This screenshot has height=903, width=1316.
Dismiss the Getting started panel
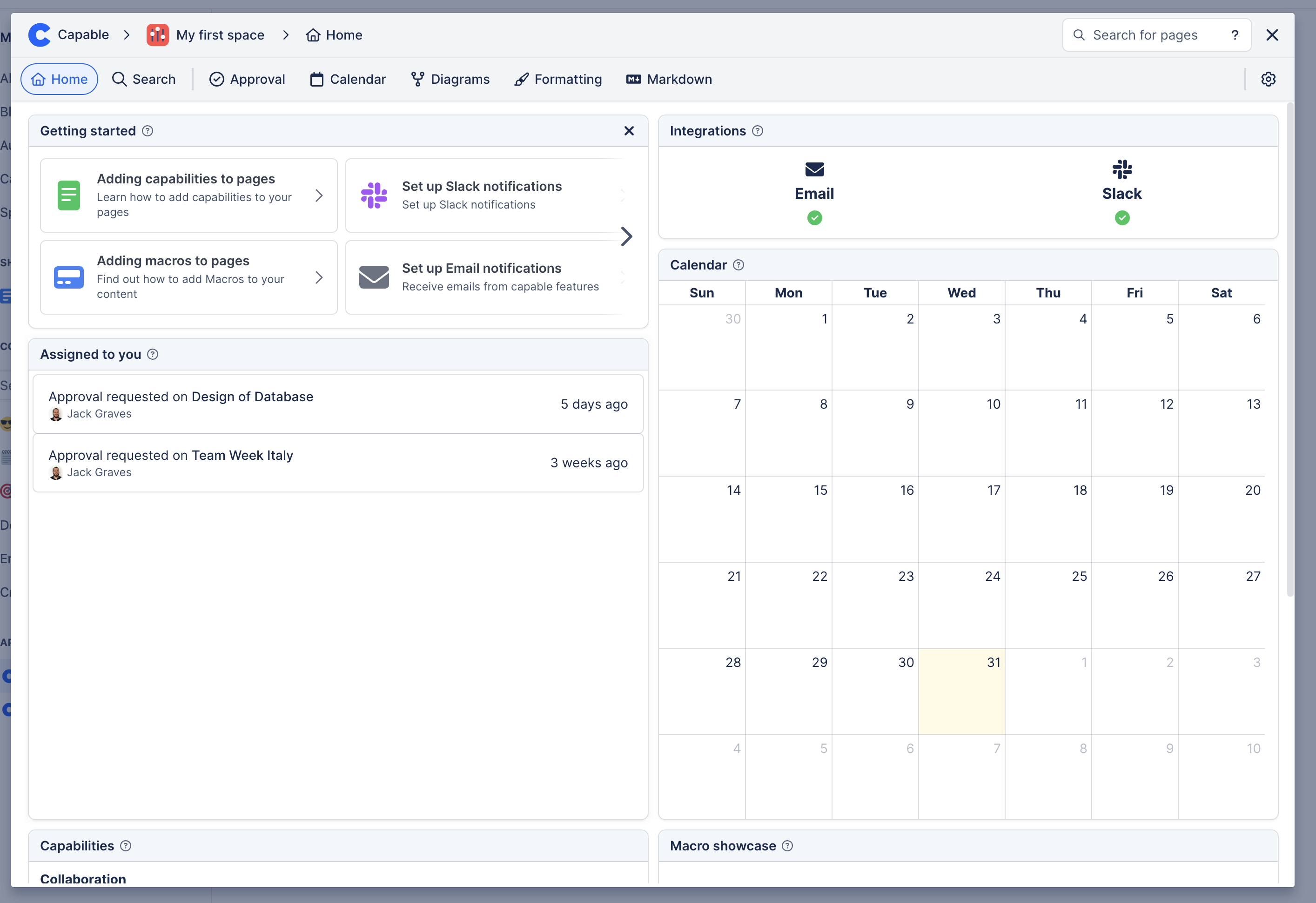click(629, 131)
